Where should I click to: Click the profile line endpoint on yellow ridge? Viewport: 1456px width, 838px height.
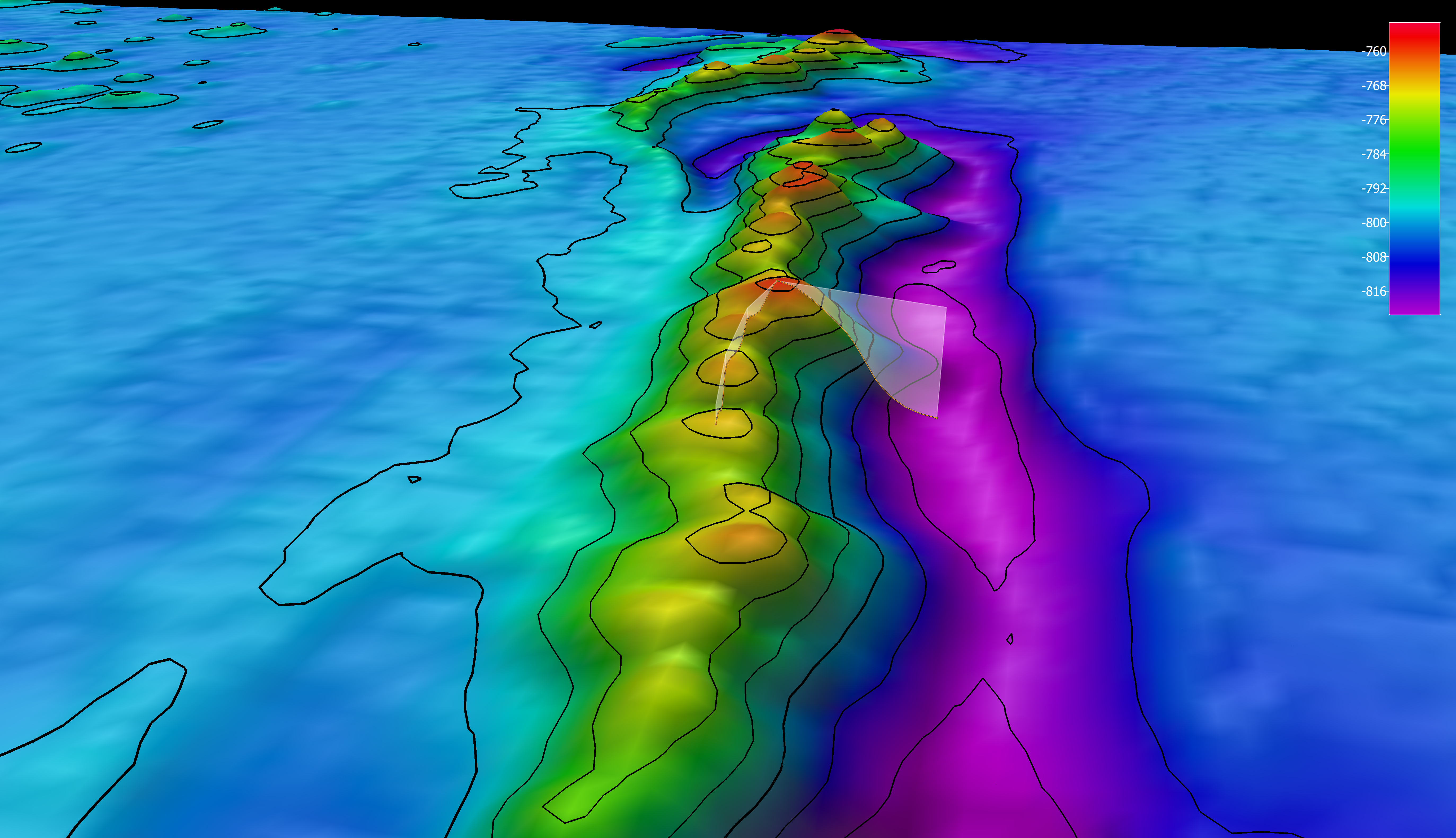[x=716, y=423]
